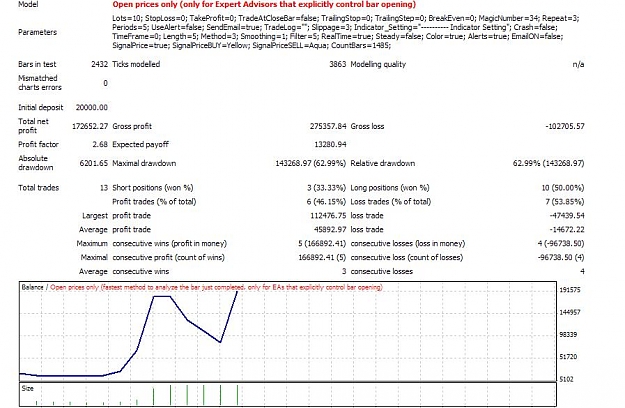Select the chart axis value 191575
Viewport: 625px width, 408px height.
[x=570, y=290]
